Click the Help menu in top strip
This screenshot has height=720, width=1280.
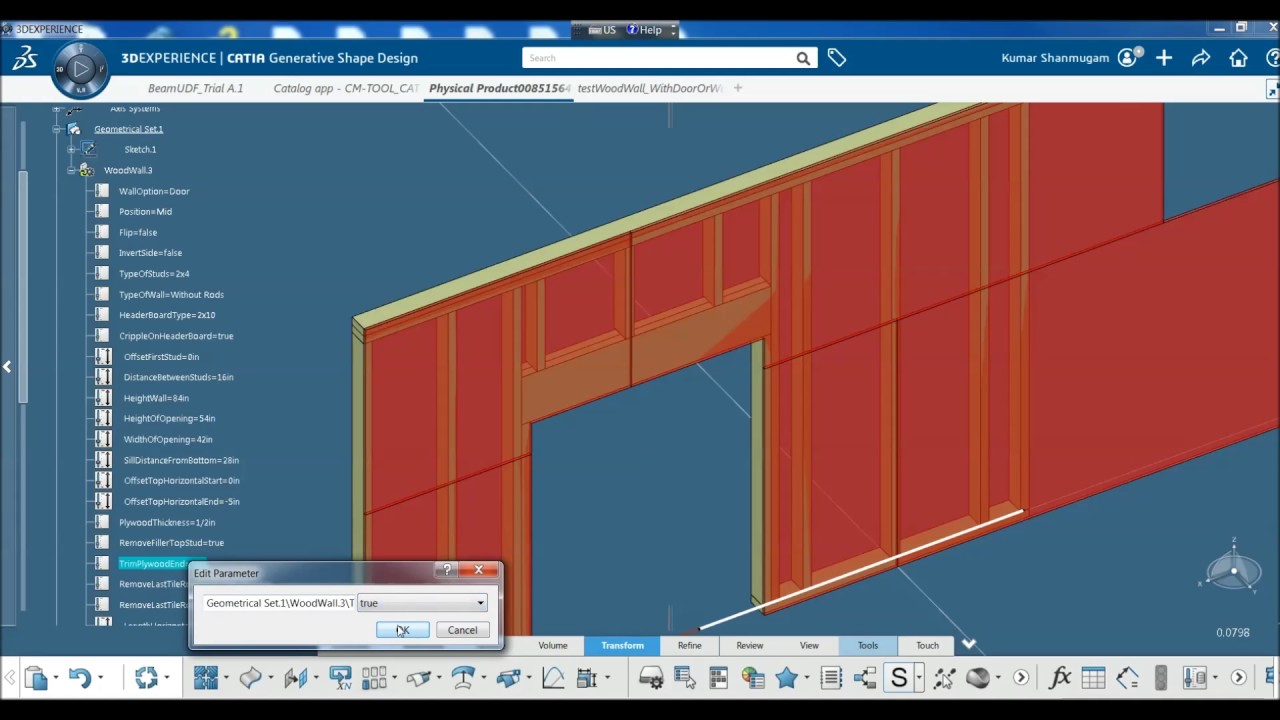point(645,30)
